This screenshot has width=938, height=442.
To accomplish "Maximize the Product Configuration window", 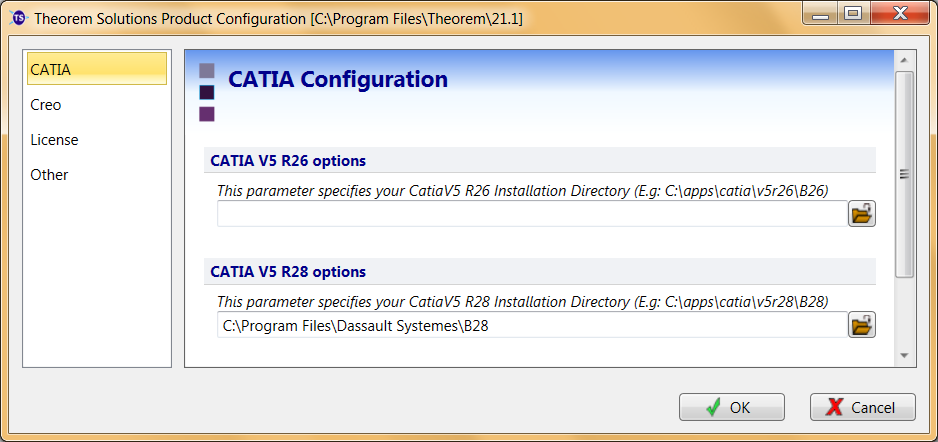I will [853, 13].
